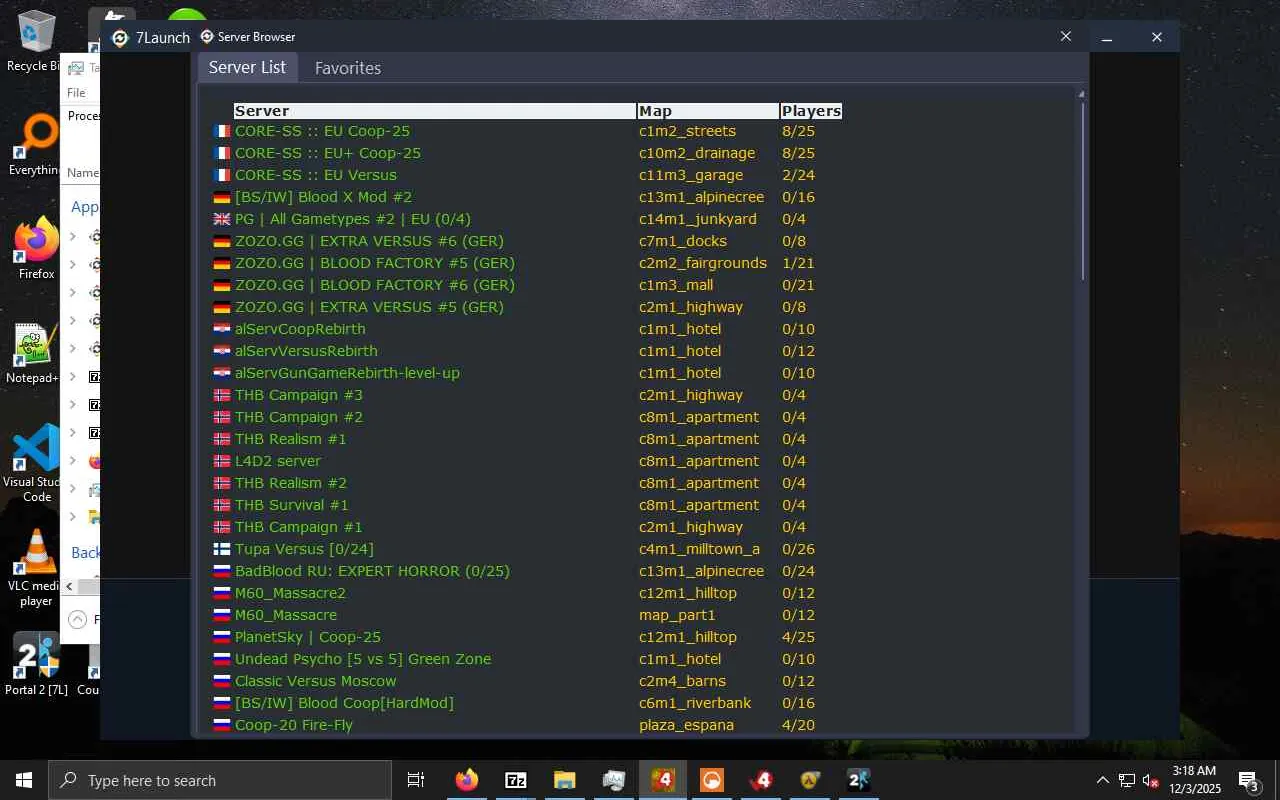Select the THB Realism #1 server

[291, 439]
